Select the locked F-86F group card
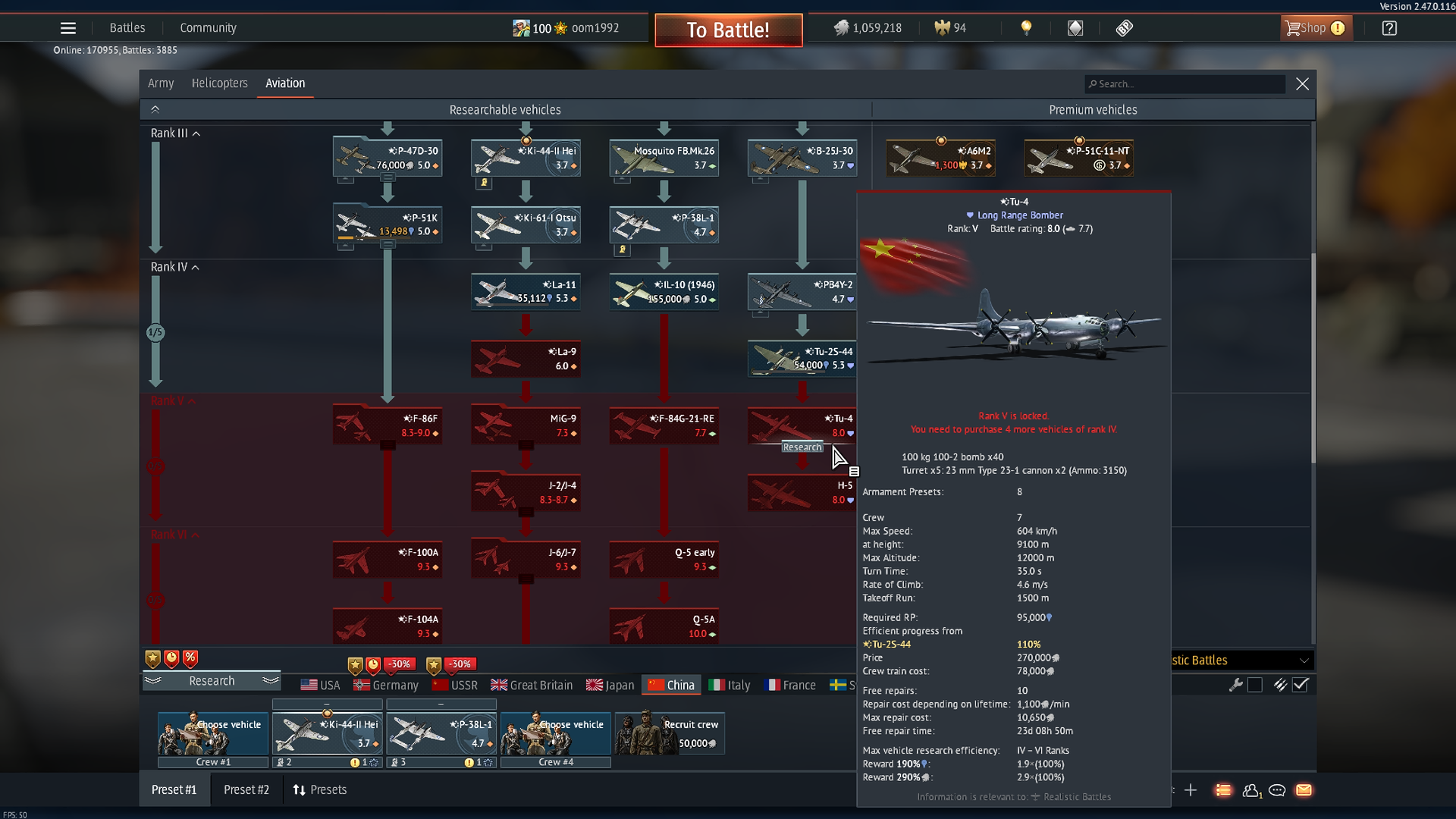The width and height of the screenshot is (1456, 819). tap(388, 425)
